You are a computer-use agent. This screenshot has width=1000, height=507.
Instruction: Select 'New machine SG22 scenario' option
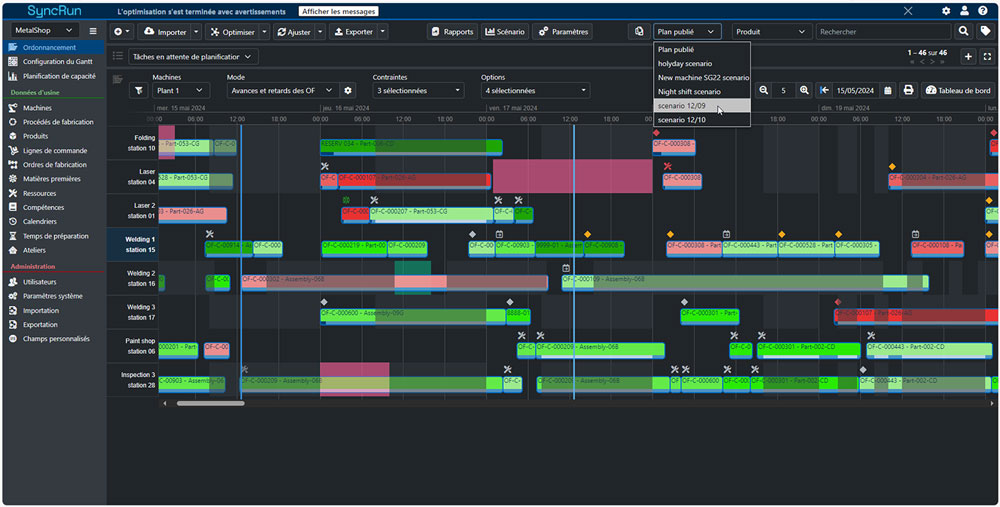(702, 77)
